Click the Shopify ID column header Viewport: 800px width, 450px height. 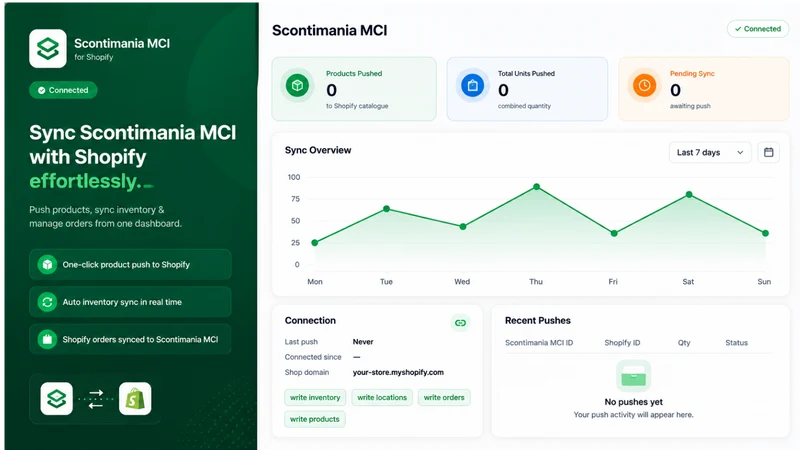[622, 343]
